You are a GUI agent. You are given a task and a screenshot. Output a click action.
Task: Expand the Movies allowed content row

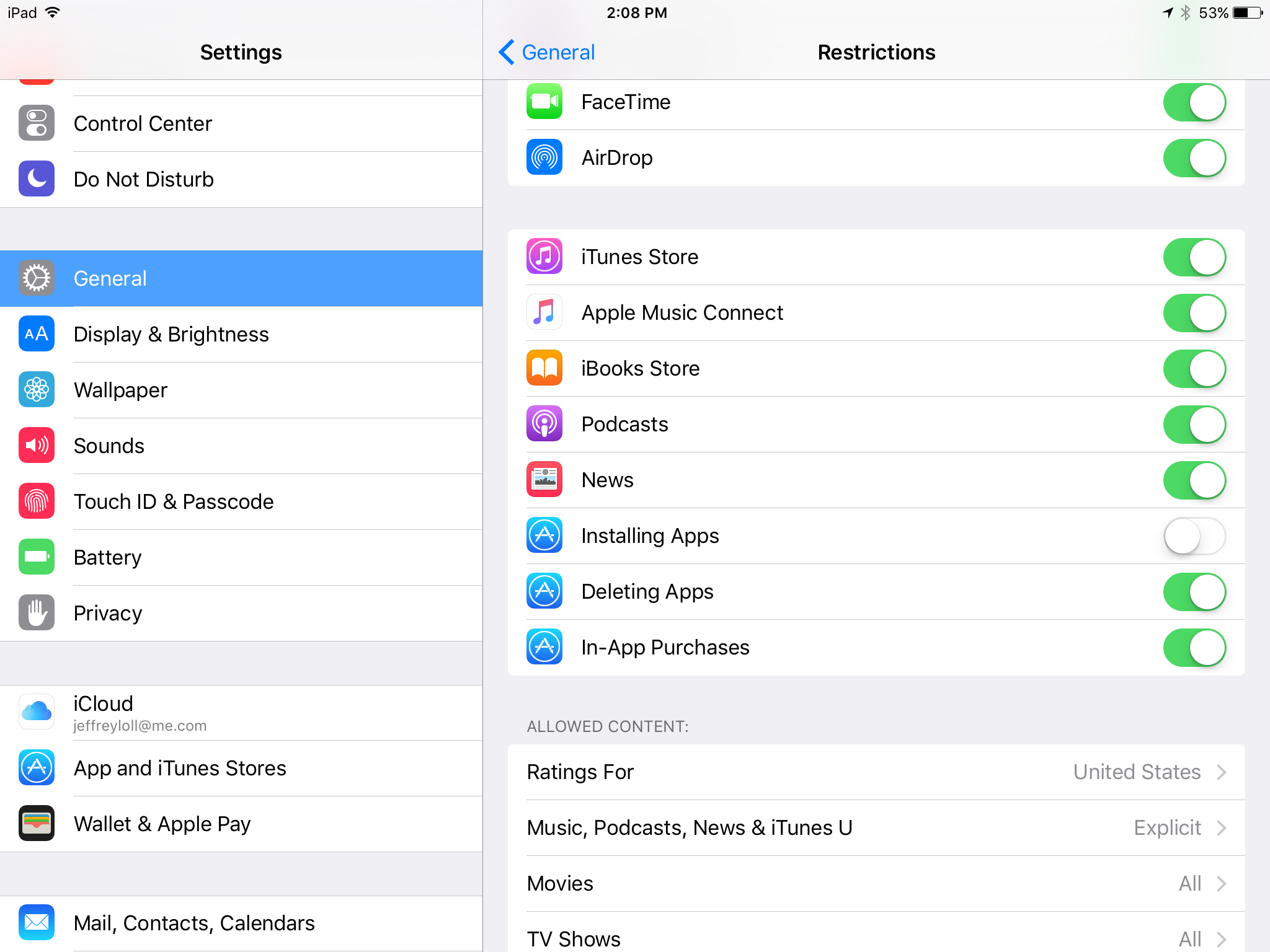coord(876,884)
